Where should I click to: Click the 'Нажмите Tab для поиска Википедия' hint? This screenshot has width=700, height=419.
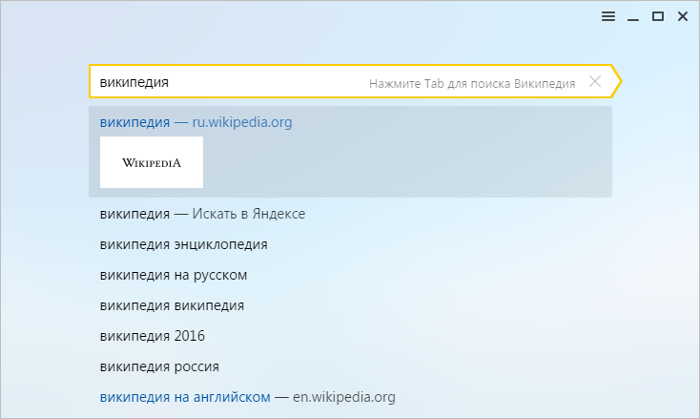(x=472, y=83)
